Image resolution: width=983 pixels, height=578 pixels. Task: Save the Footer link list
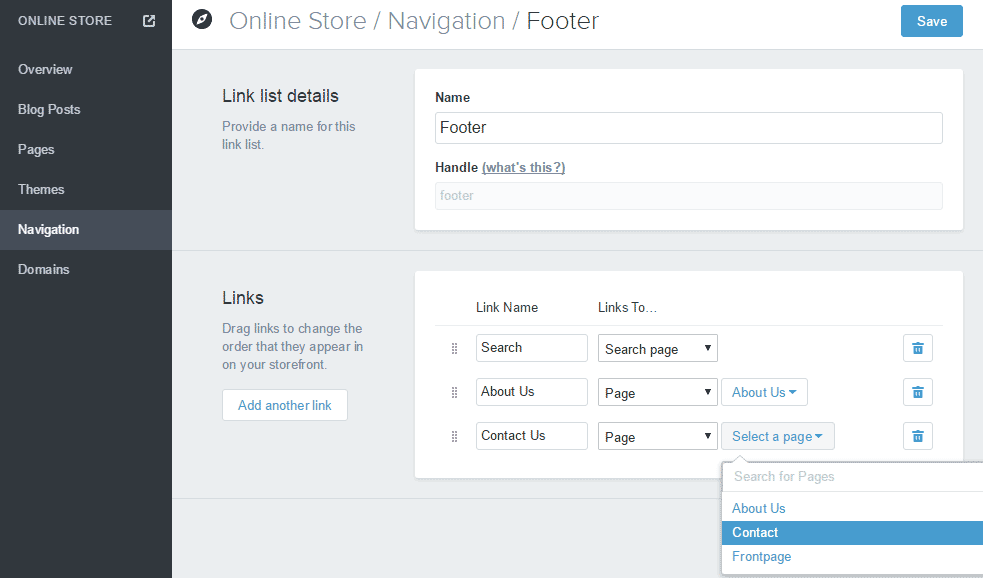click(x=931, y=21)
